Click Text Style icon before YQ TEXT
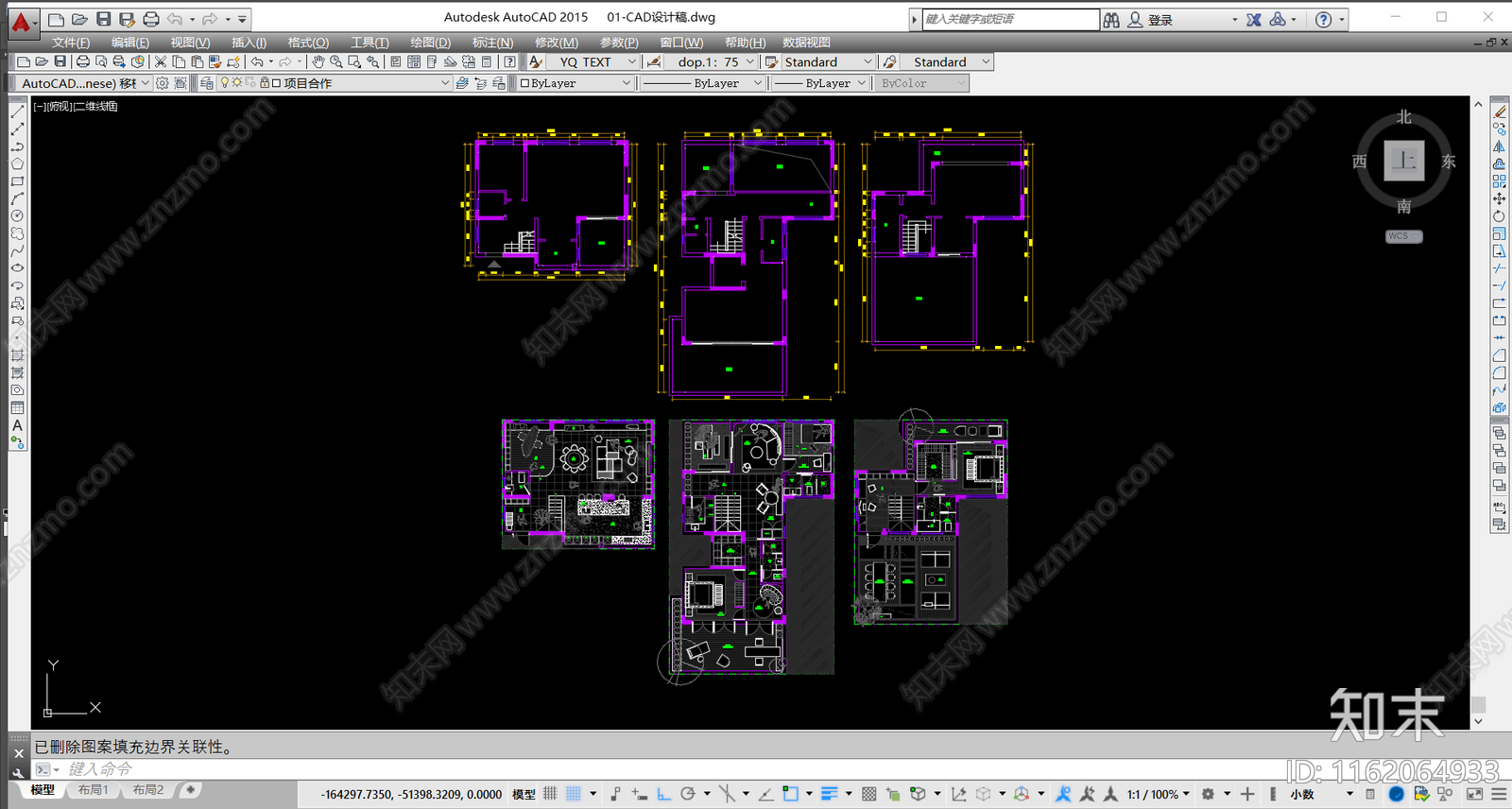 tap(536, 61)
